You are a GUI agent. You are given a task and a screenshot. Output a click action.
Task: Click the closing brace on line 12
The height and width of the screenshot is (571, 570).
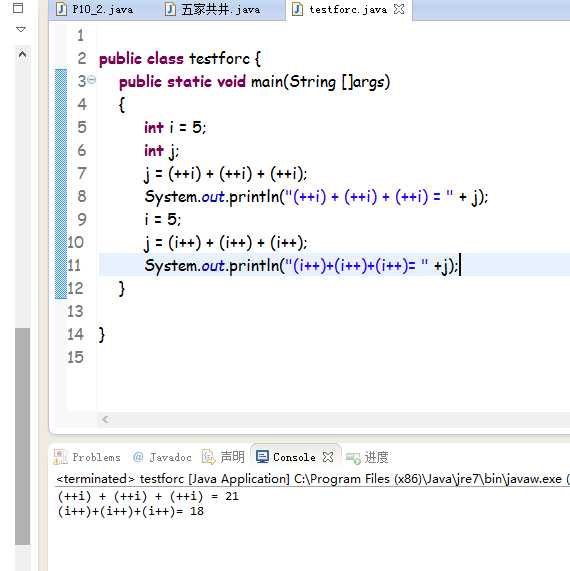coord(122,289)
